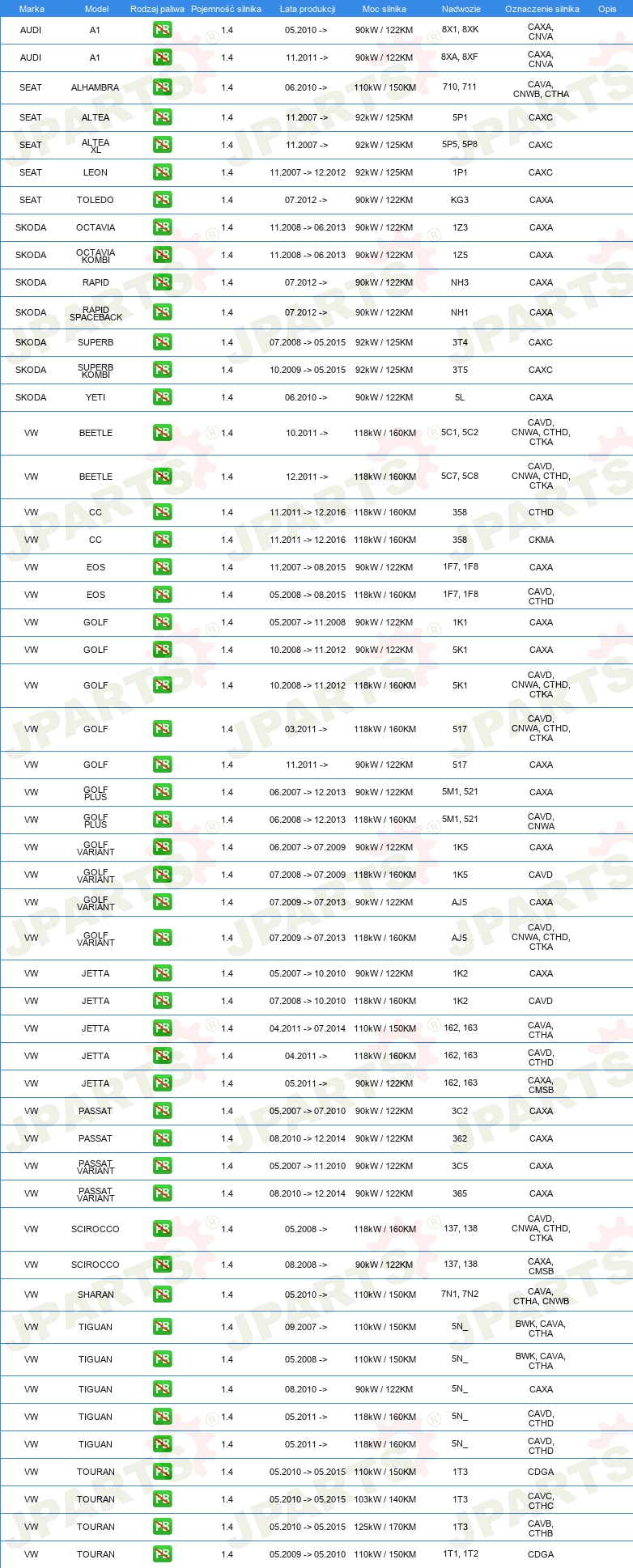Click the power value 125kW / 170KM

click(384, 1527)
